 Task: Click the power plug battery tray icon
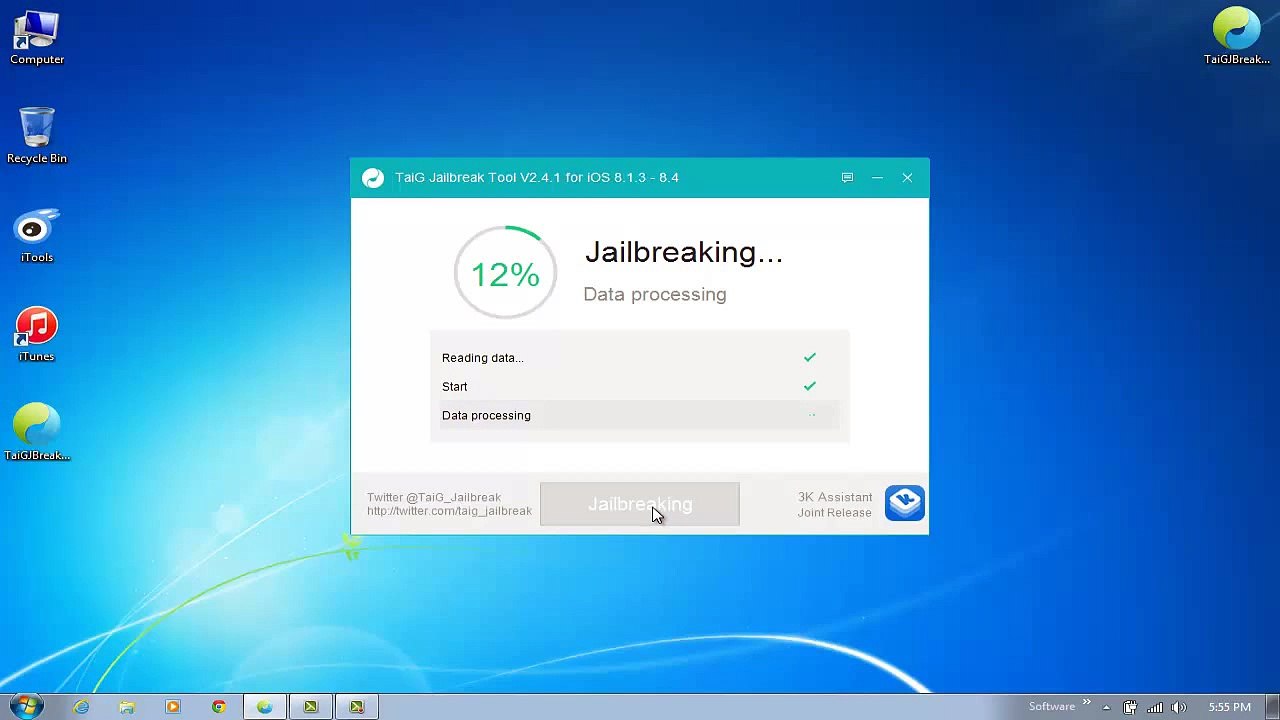[1130, 707]
